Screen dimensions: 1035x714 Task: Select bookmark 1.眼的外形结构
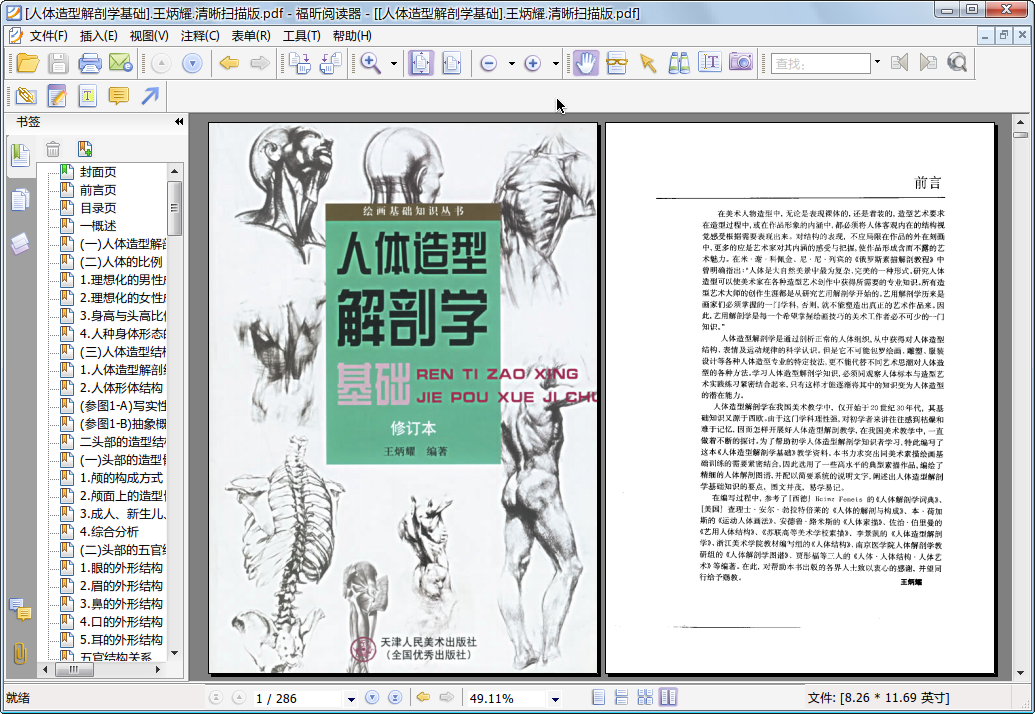[121, 568]
